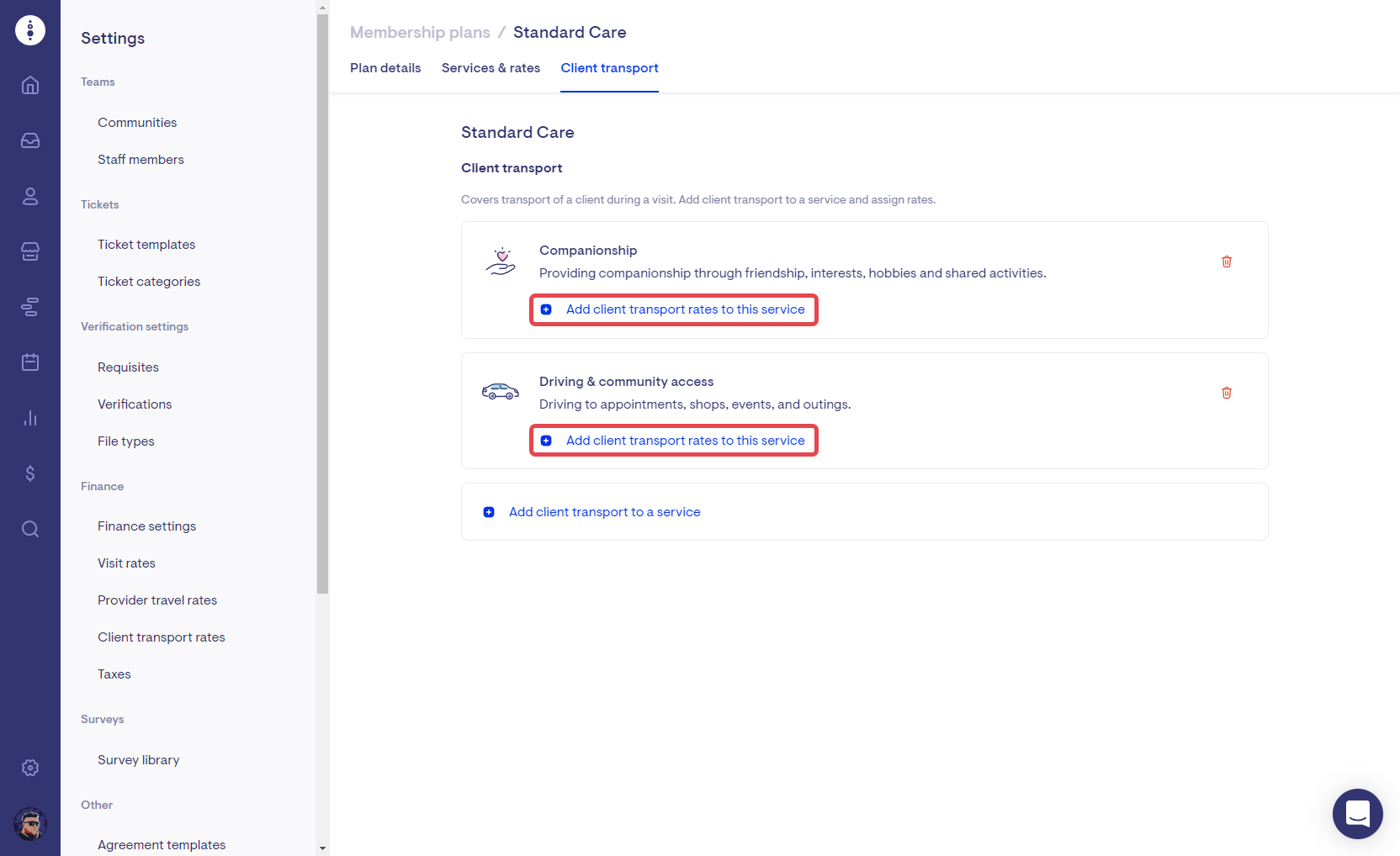Open the inbox icon in left sidebar
The height and width of the screenshot is (856, 1400).
click(x=30, y=140)
